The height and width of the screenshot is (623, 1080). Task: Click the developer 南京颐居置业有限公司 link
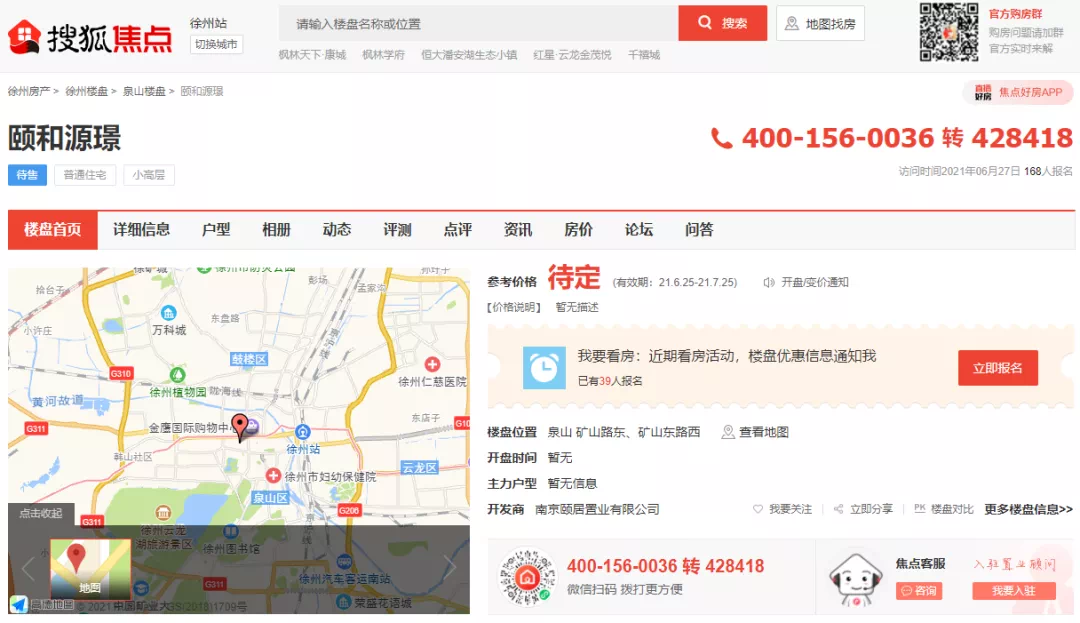(597, 509)
